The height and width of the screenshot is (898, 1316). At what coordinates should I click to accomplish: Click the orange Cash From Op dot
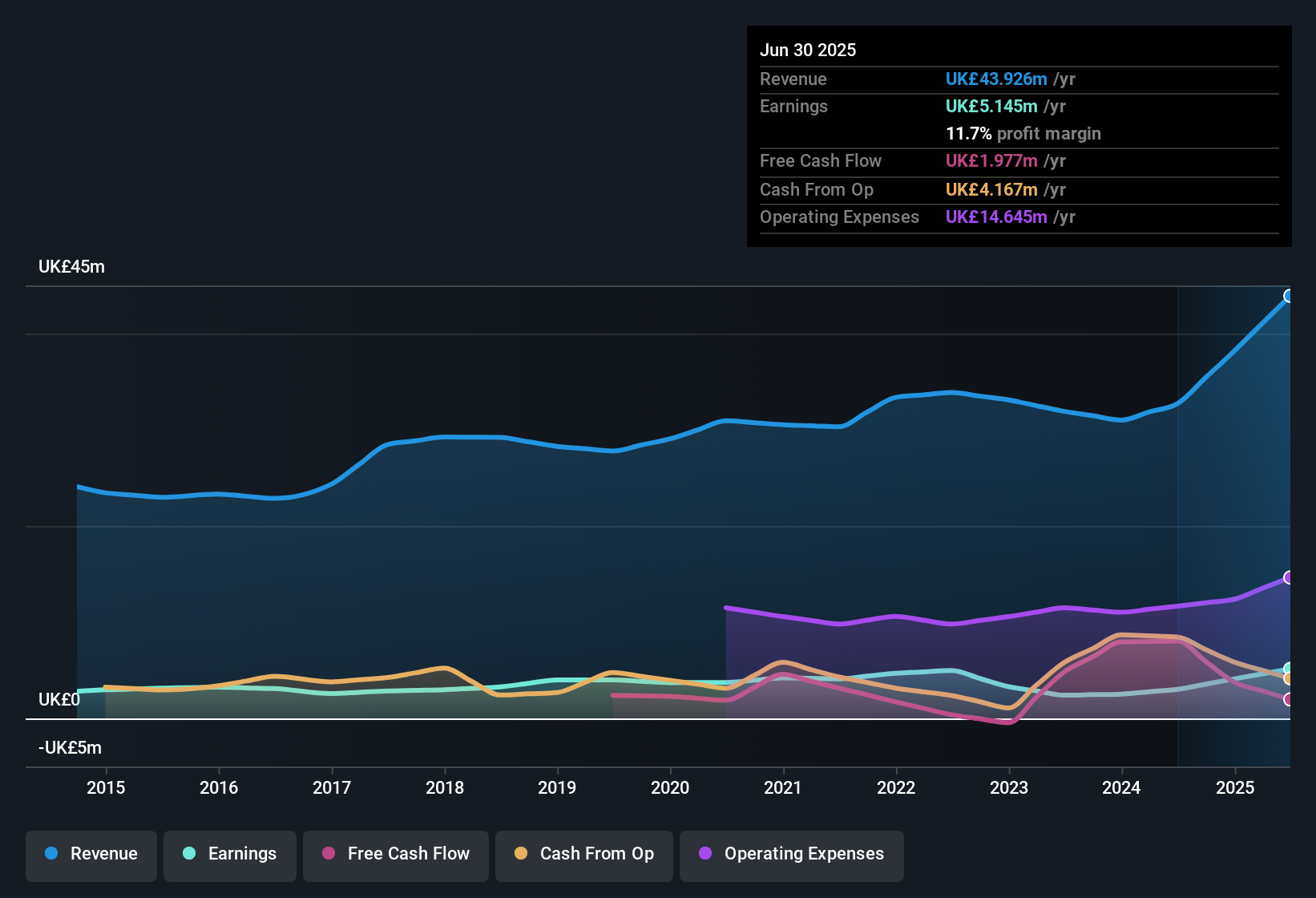click(x=521, y=854)
